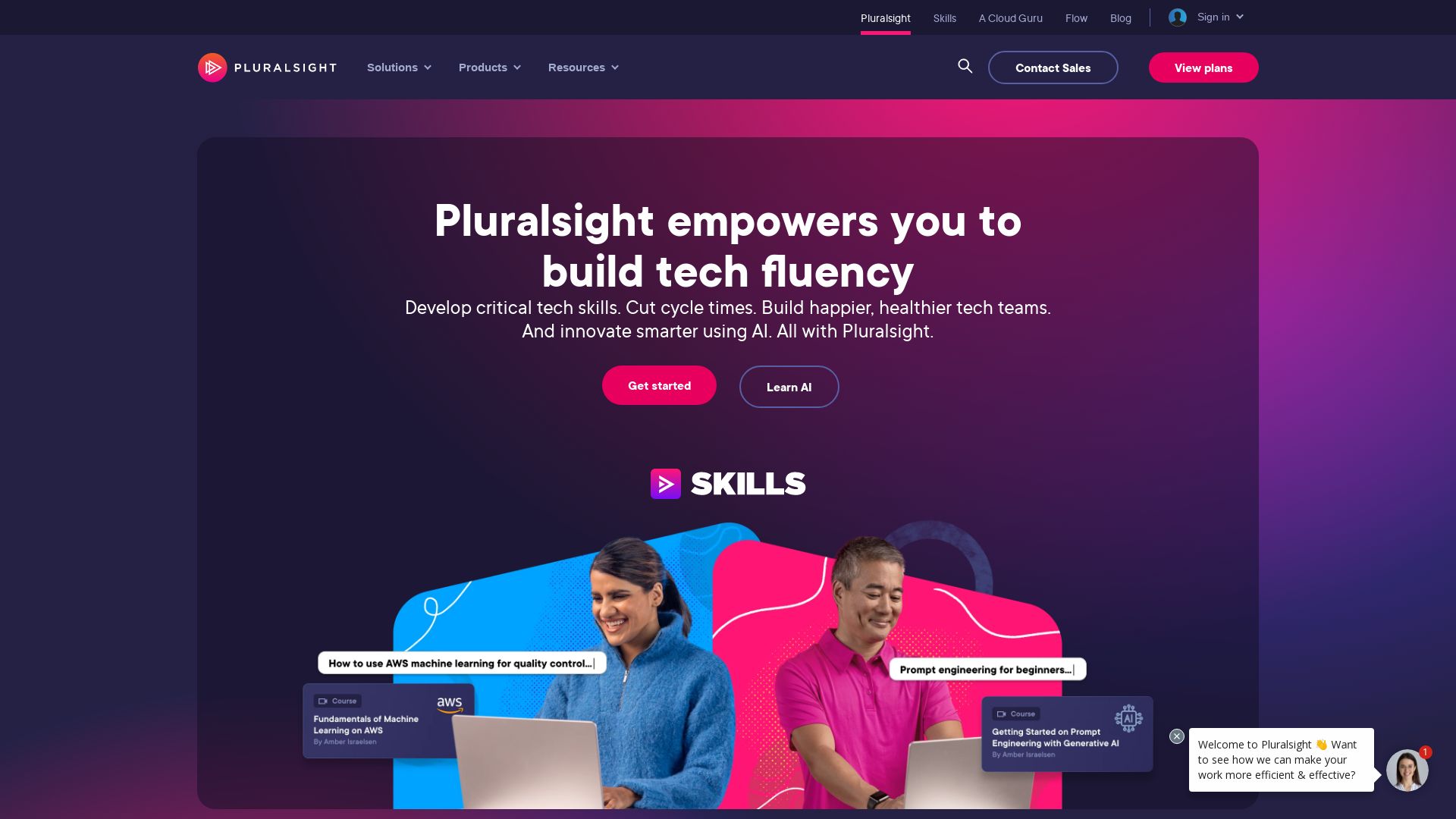Select the Skills tab in top navigation
This screenshot has height=819, width=1456.
click(x=944, y=18)
